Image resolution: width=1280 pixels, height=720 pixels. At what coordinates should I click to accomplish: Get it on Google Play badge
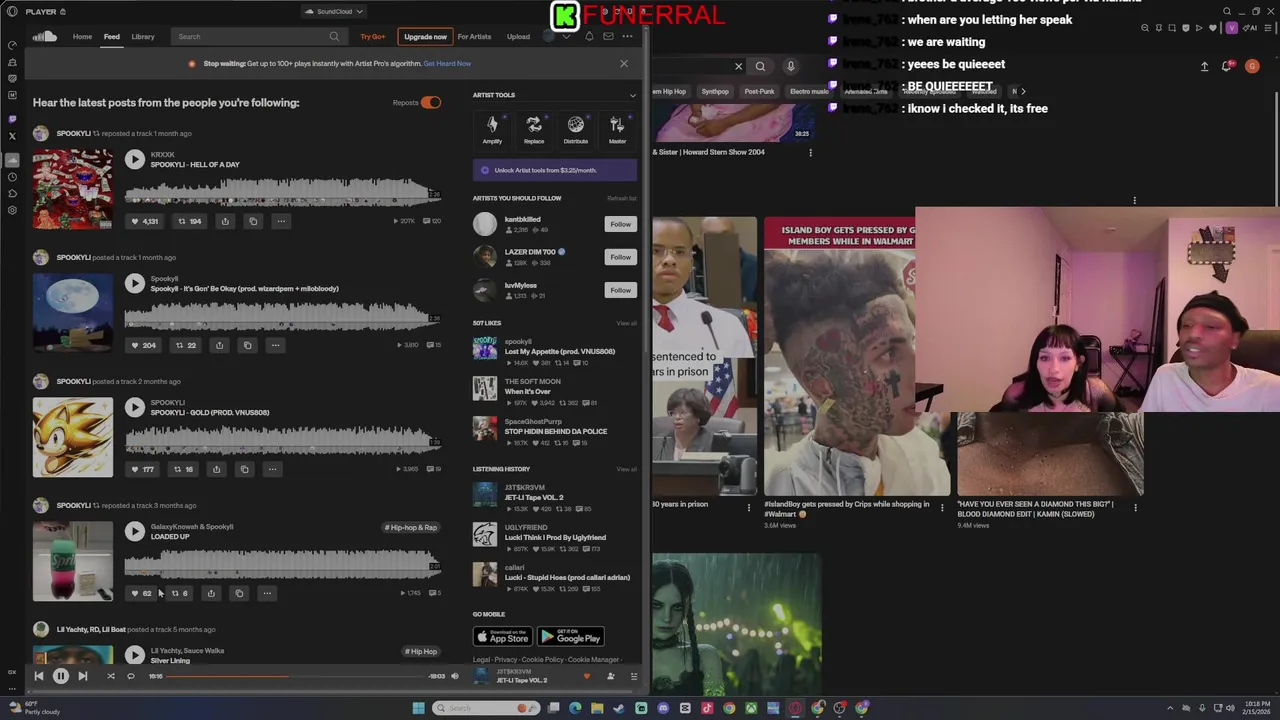(x=571, y=637)
